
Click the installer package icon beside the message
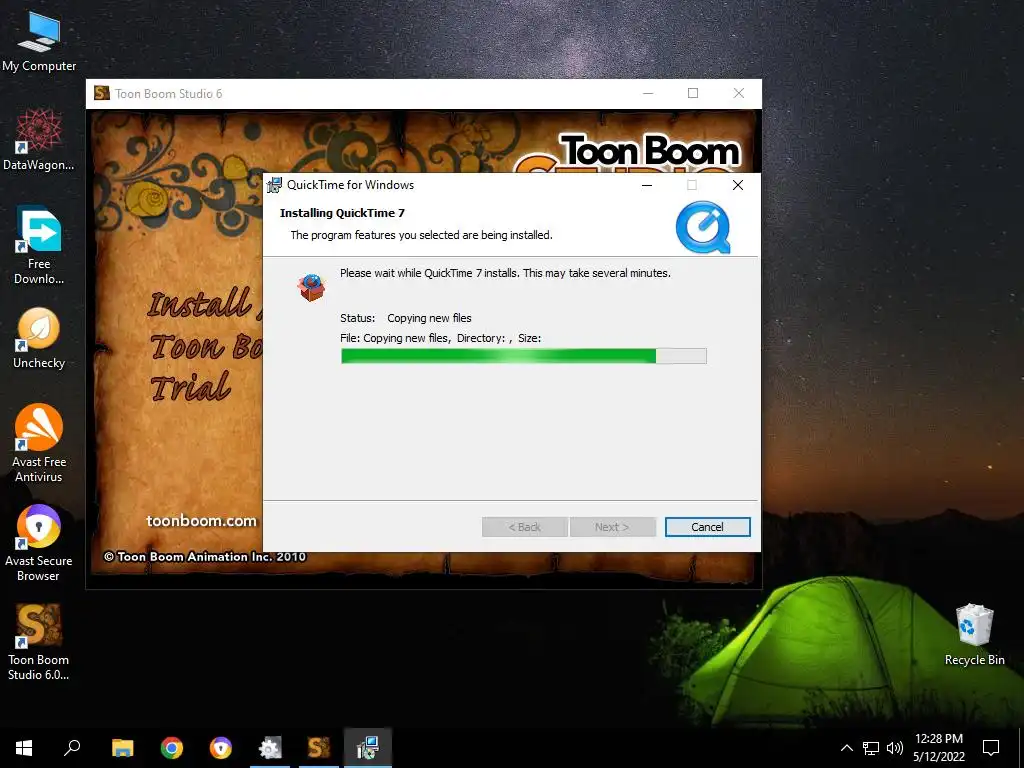click(x=312, y=287)
